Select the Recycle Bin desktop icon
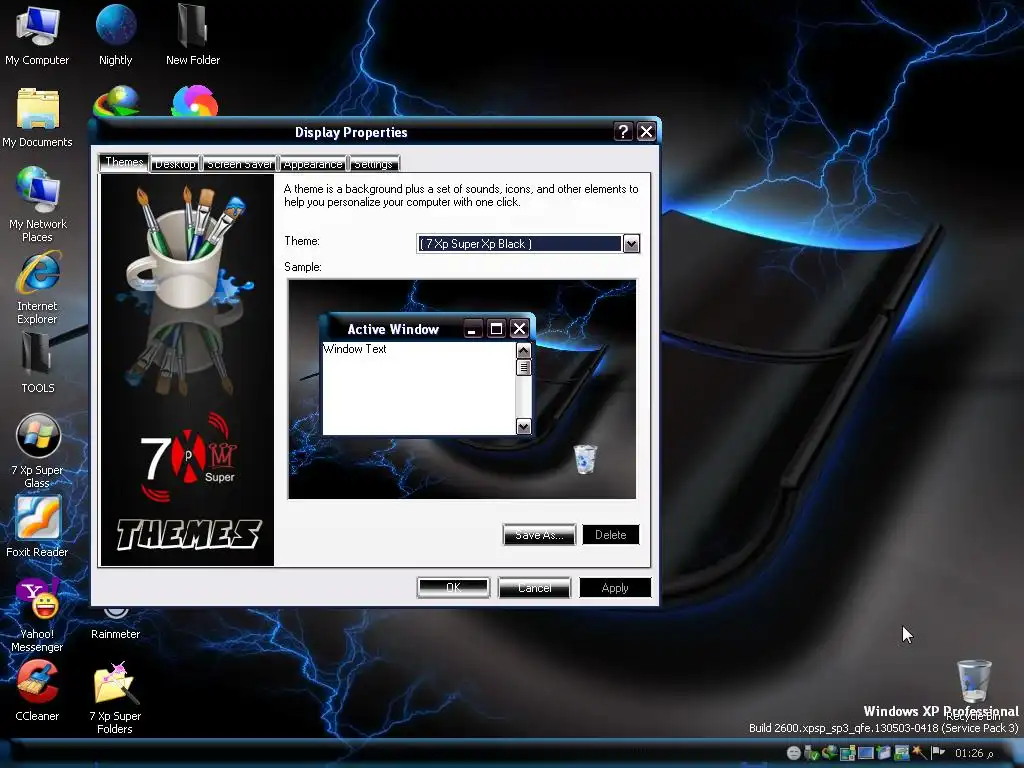Image resolution: width=1024 pixels, height=768 pixels. point(974,689)
